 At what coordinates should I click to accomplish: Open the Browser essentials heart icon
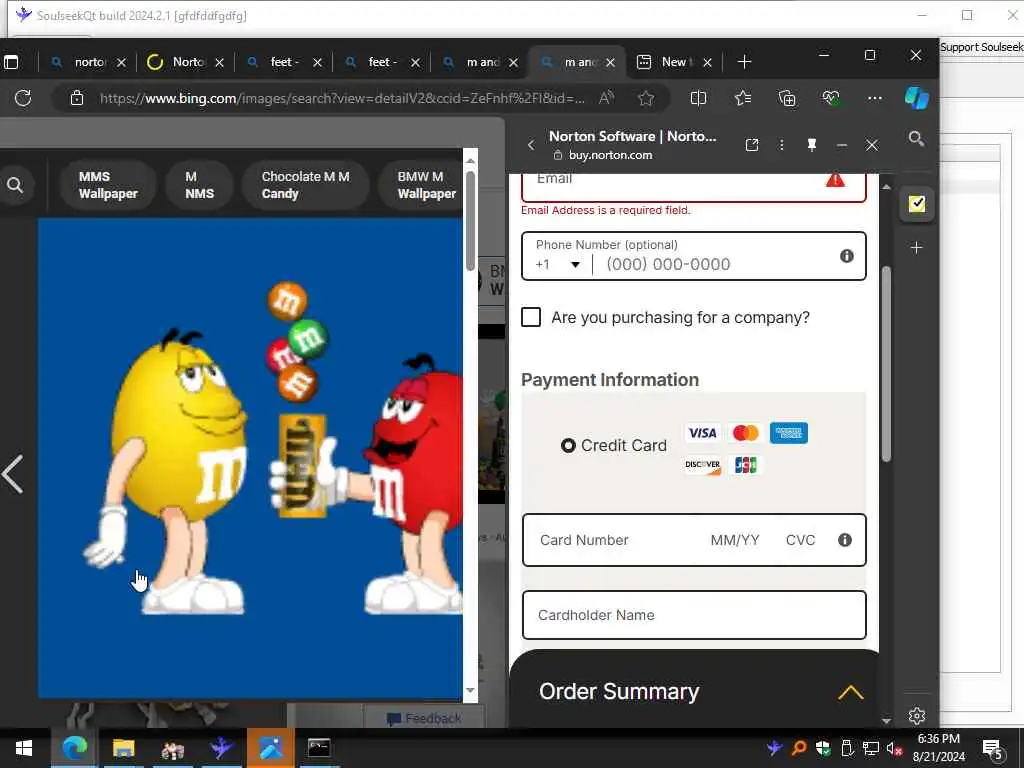click(831, 98)
